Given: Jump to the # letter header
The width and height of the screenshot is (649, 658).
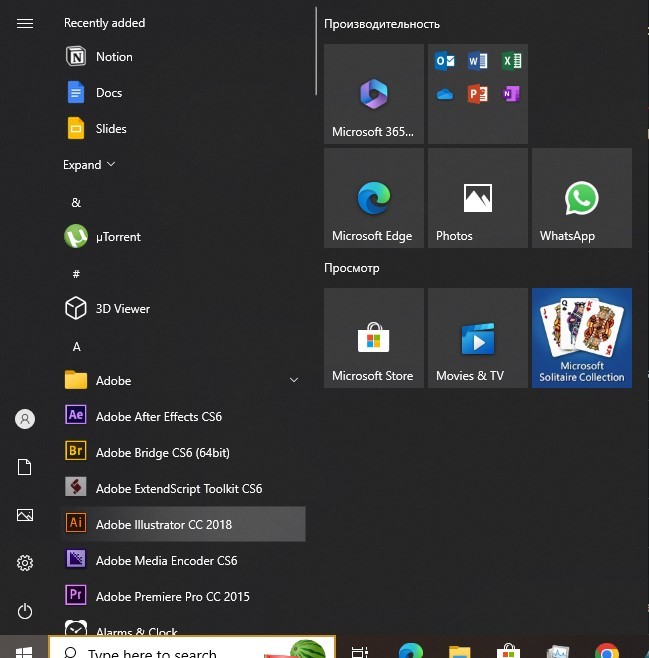Looking at the screenshot, I should tap(76, 274).
